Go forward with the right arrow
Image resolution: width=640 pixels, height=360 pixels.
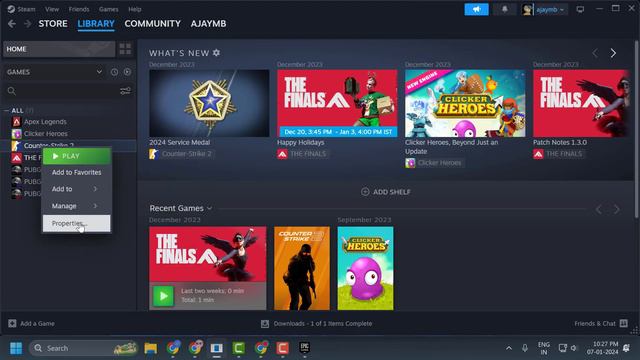coord(27,24)
